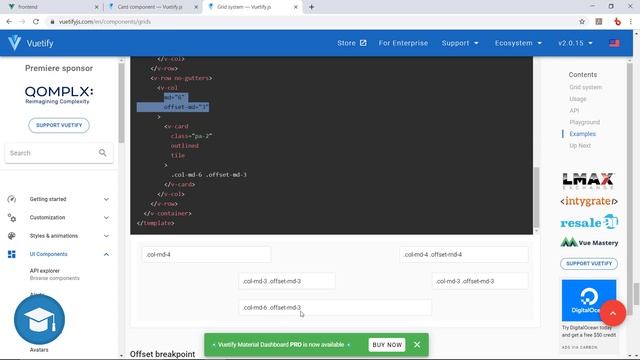The width and height of the screenshot is (640, 360).
Task: Click the Customization gears icon
Action: click(x=11, y=218)
